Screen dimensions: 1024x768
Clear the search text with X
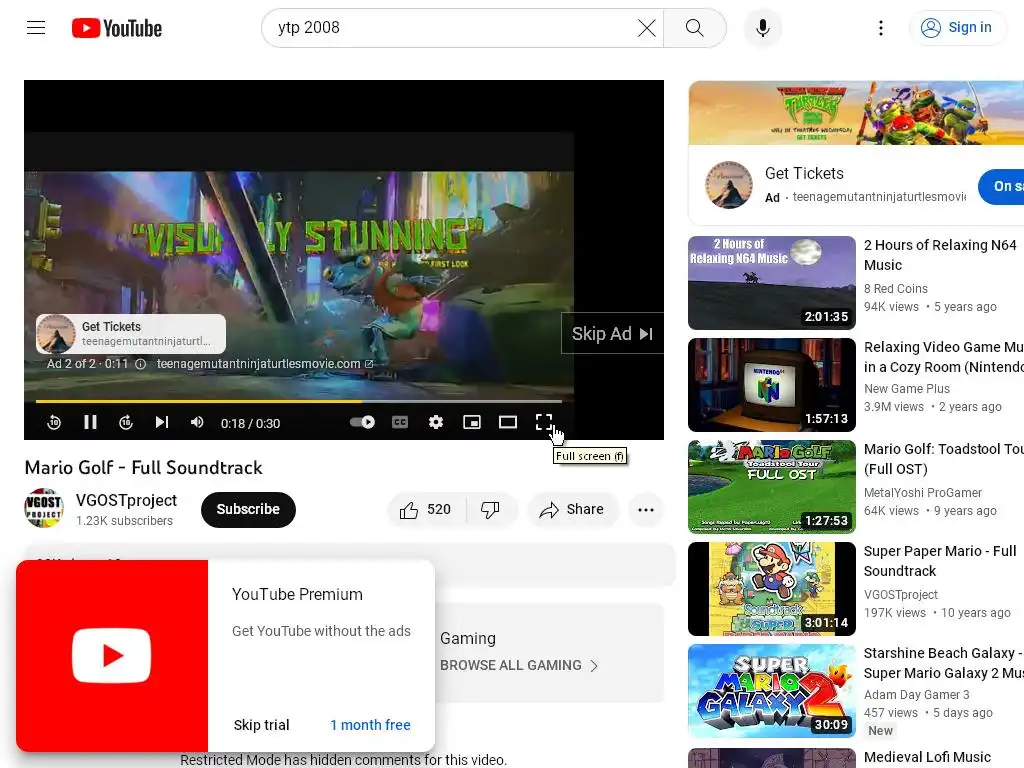647,27
